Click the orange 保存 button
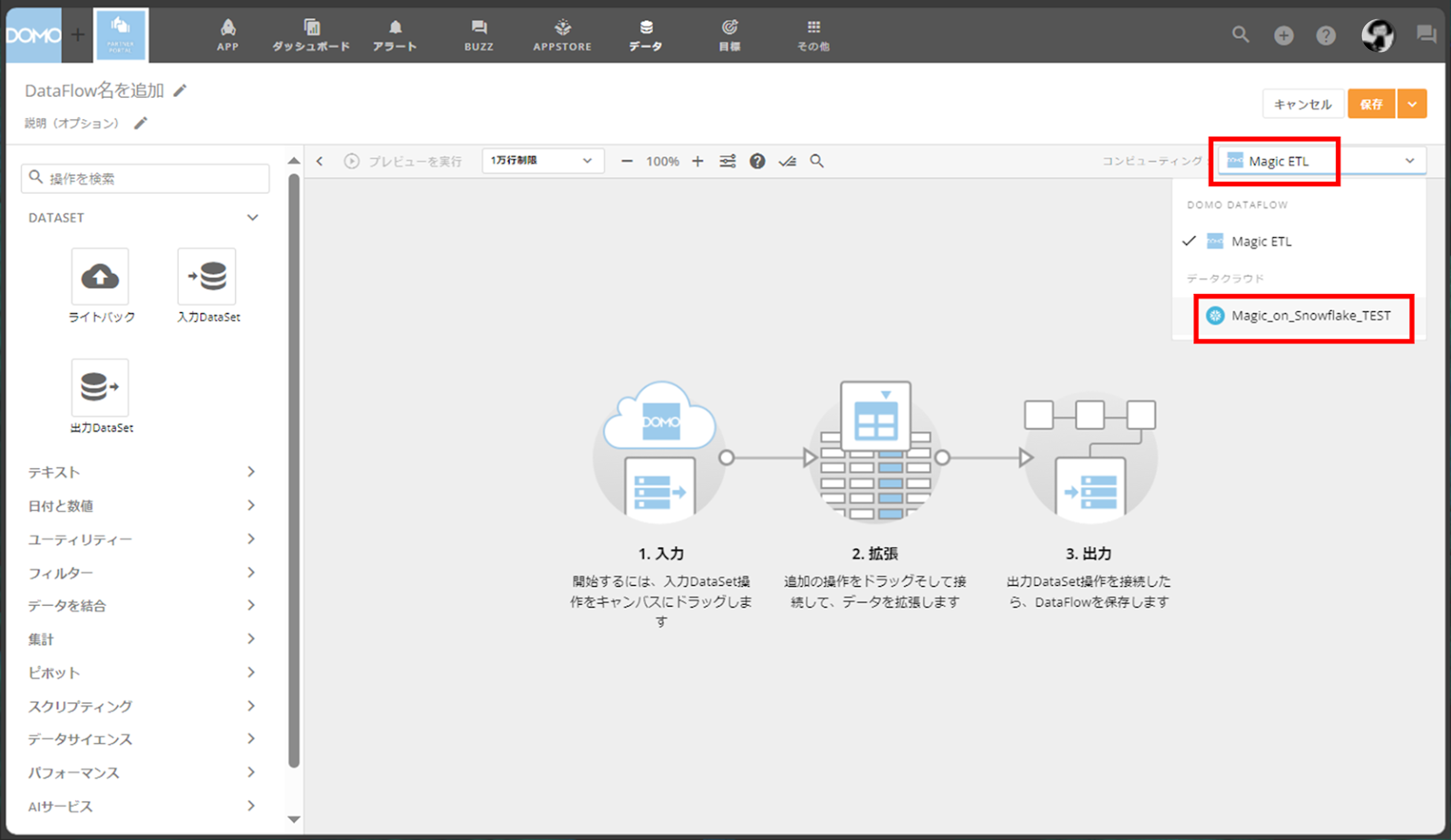The height and width of the screenshot is (840, 1451). tap(1372, 104)
